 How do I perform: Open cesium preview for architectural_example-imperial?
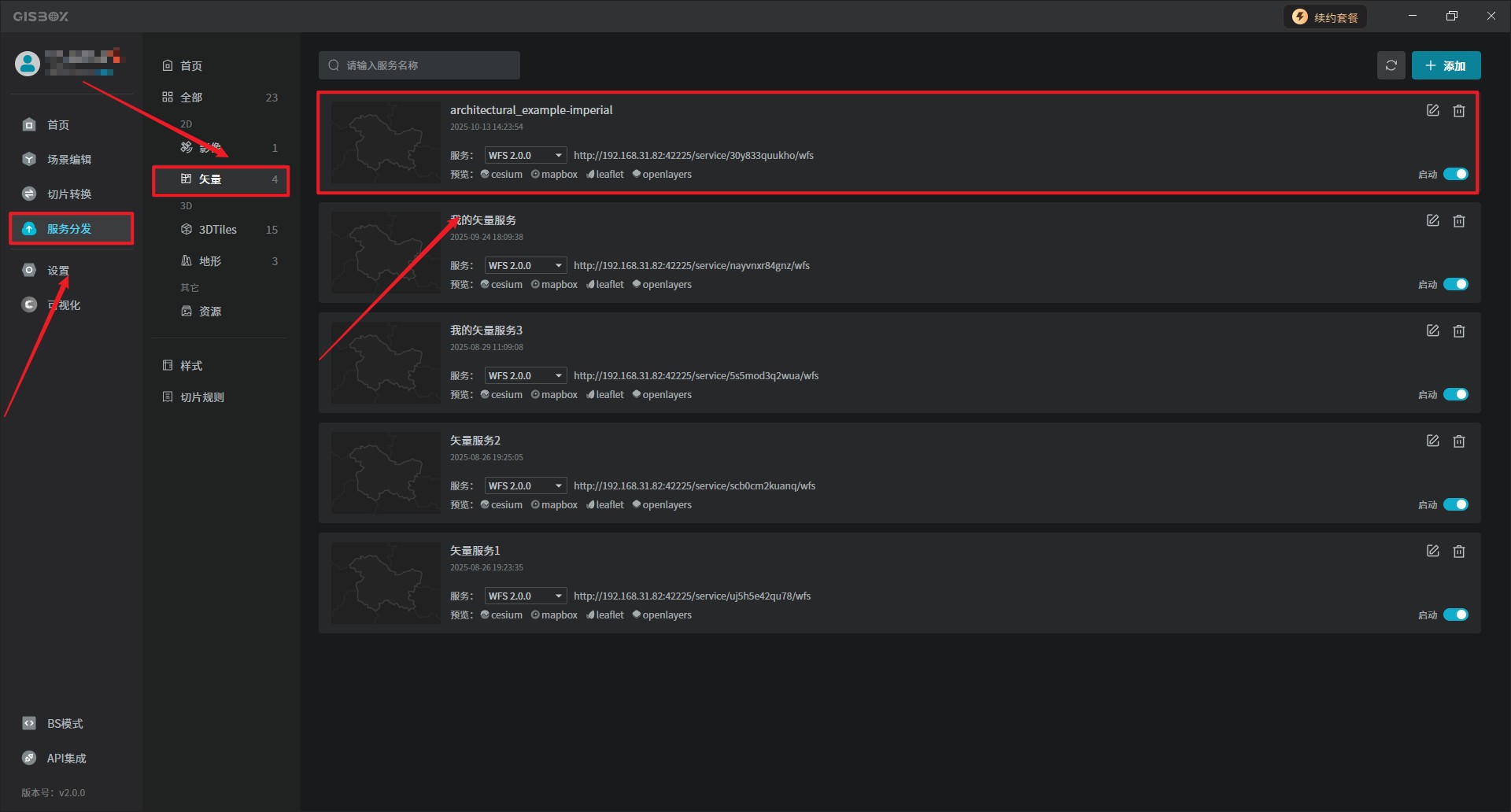[502, 175]
